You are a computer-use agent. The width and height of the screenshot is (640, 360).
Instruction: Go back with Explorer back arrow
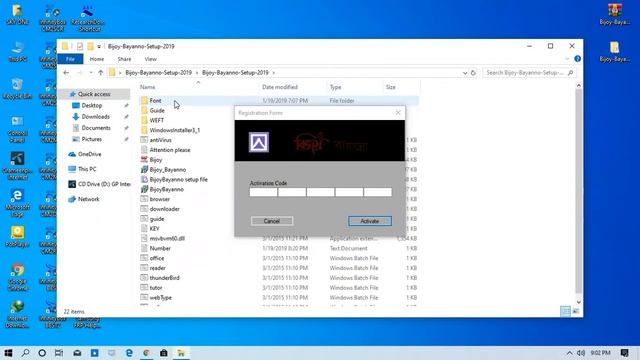click(x=66, y=73)
